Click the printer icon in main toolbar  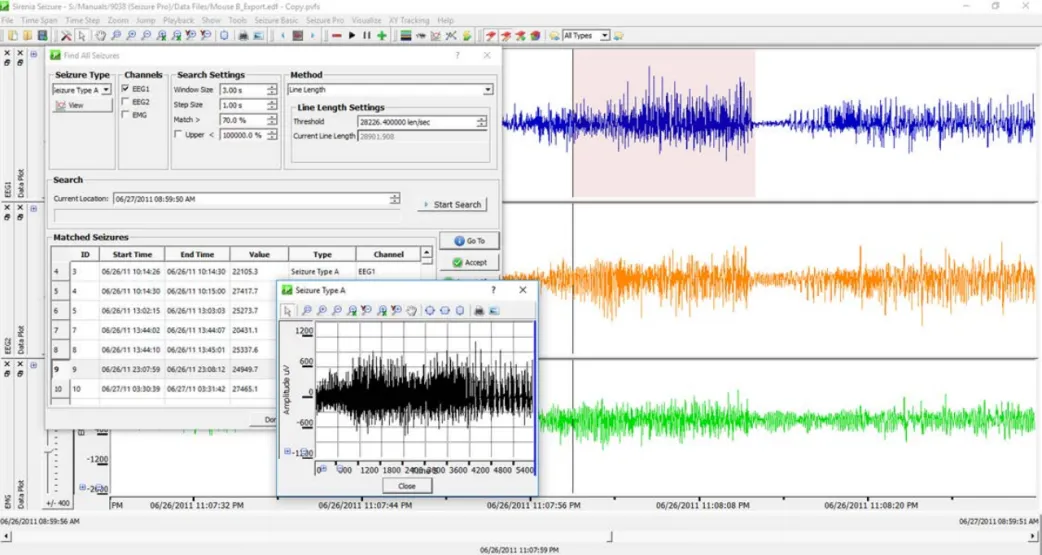pyautogui.click(x=243, y=36)
